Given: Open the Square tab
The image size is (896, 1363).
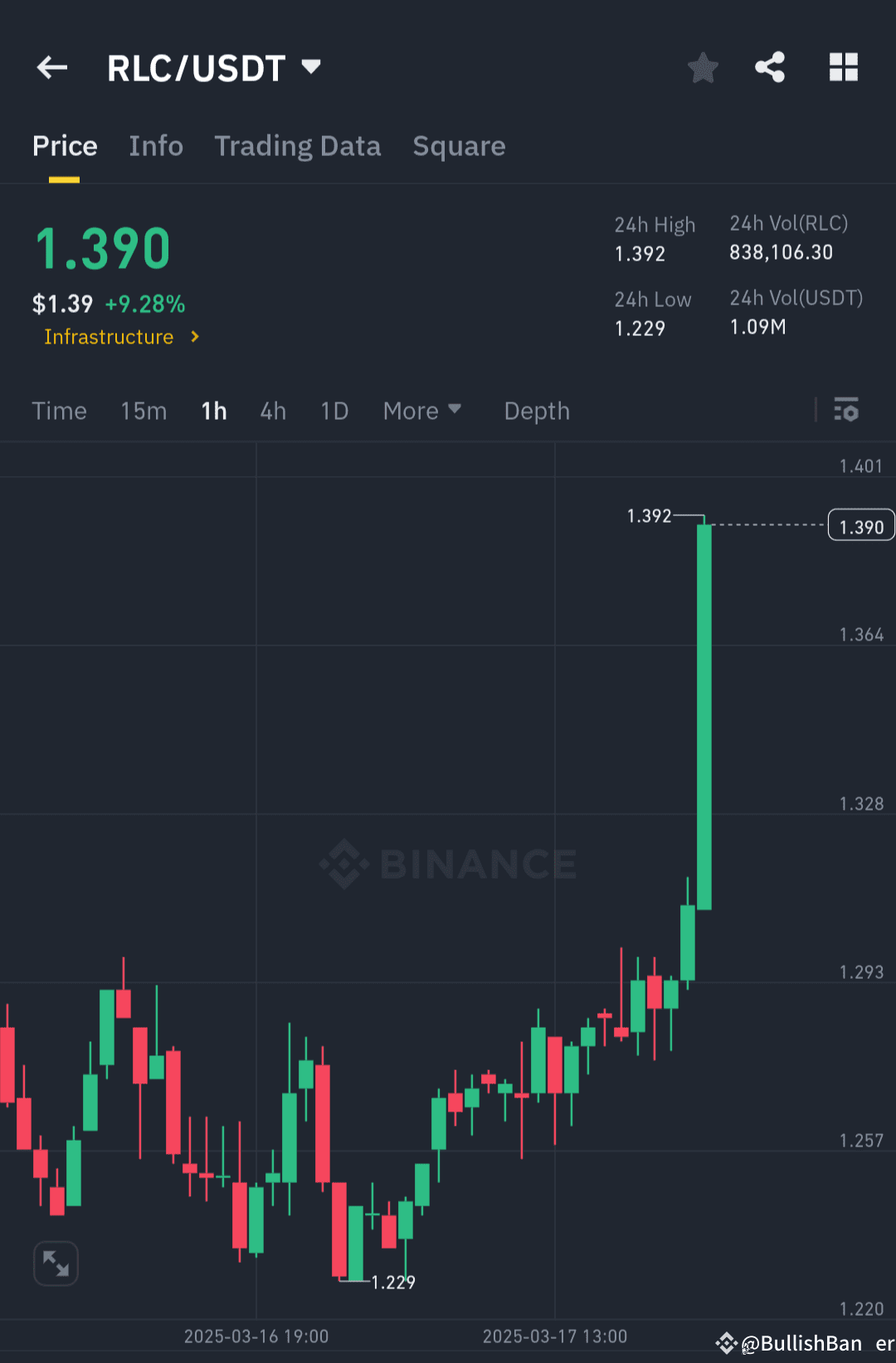Looking at the screenshot, I should (459, 146).
